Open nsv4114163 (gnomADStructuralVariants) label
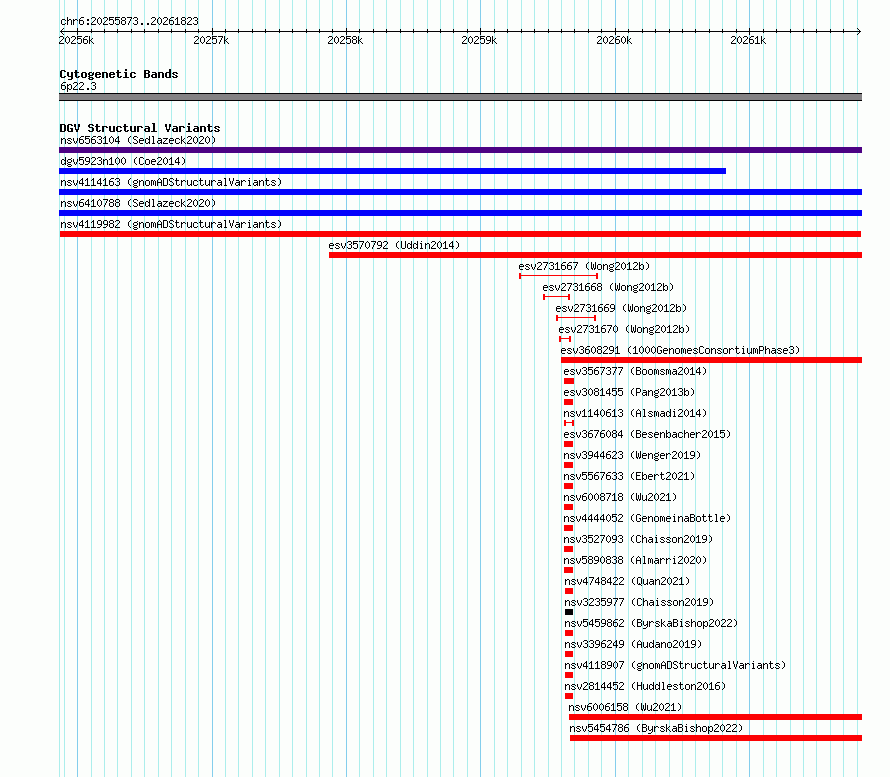 (x=171, y=182)
